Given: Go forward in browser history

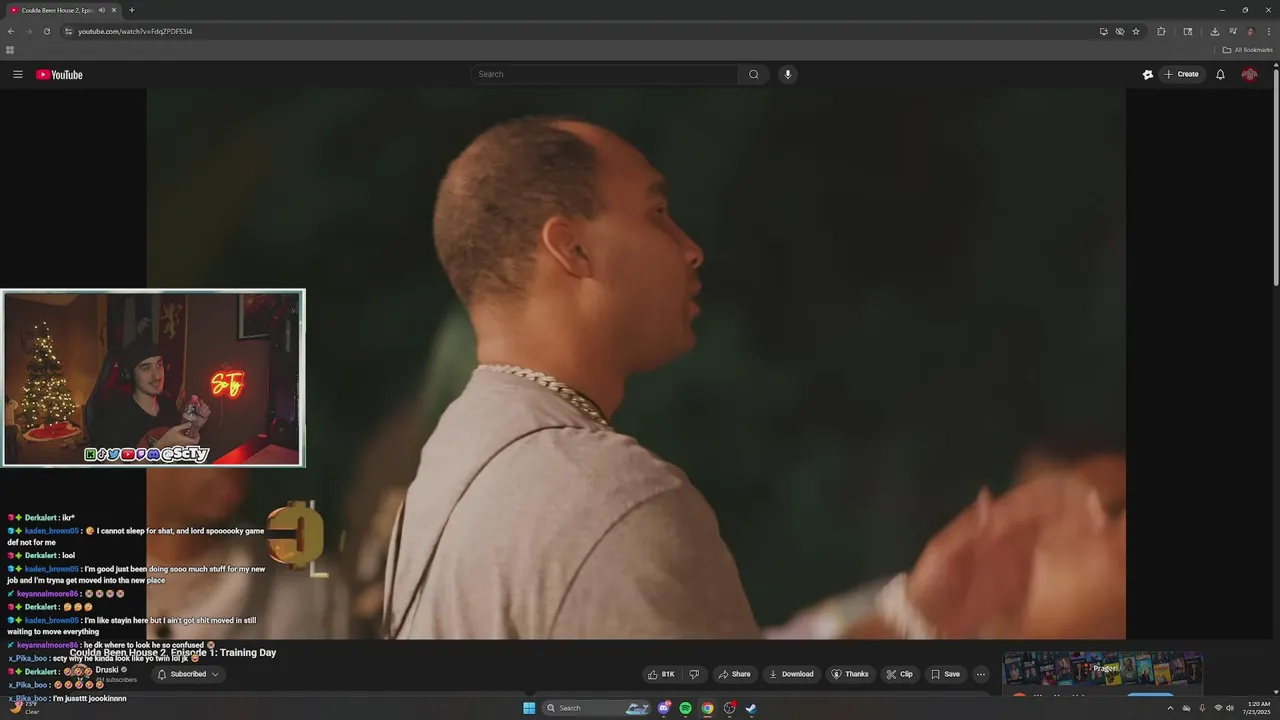Looking at the screenshot, I should [29, 31].
